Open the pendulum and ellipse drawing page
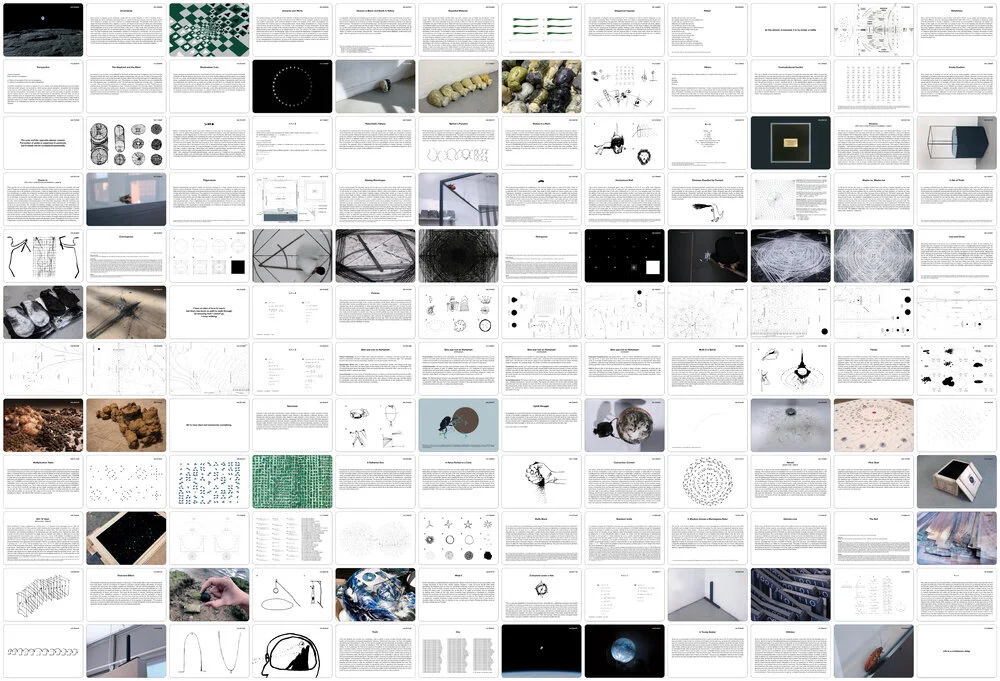Viewport: 1000px width, 681px height. click(x=292, y=595)
